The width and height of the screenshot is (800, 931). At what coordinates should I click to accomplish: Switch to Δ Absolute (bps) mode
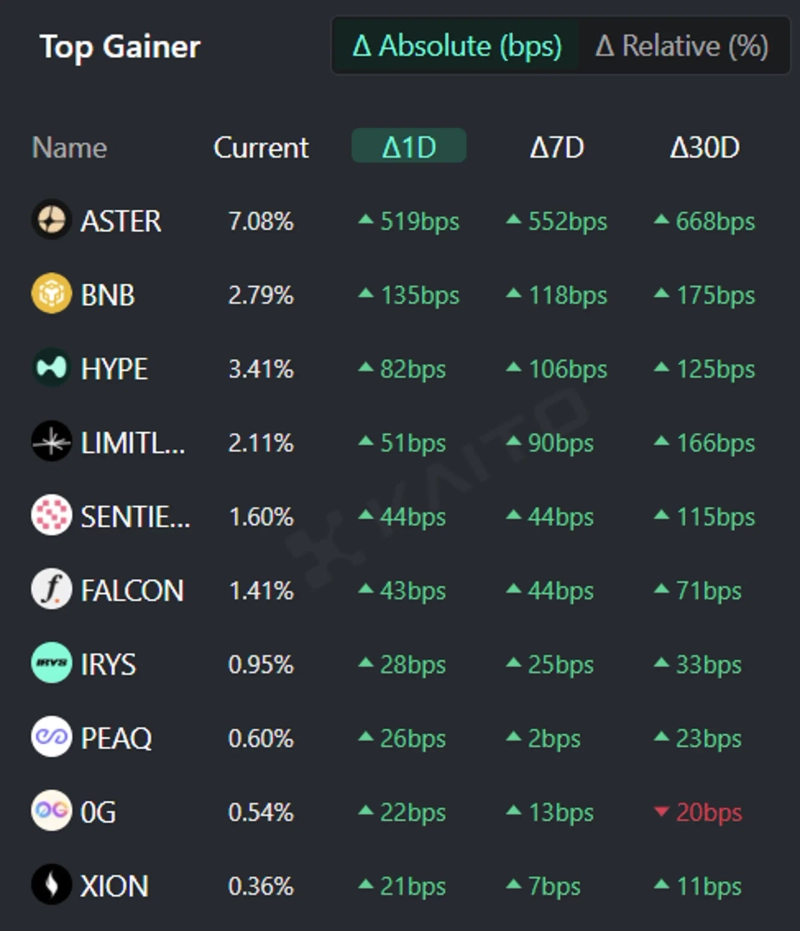click(457, 46)
